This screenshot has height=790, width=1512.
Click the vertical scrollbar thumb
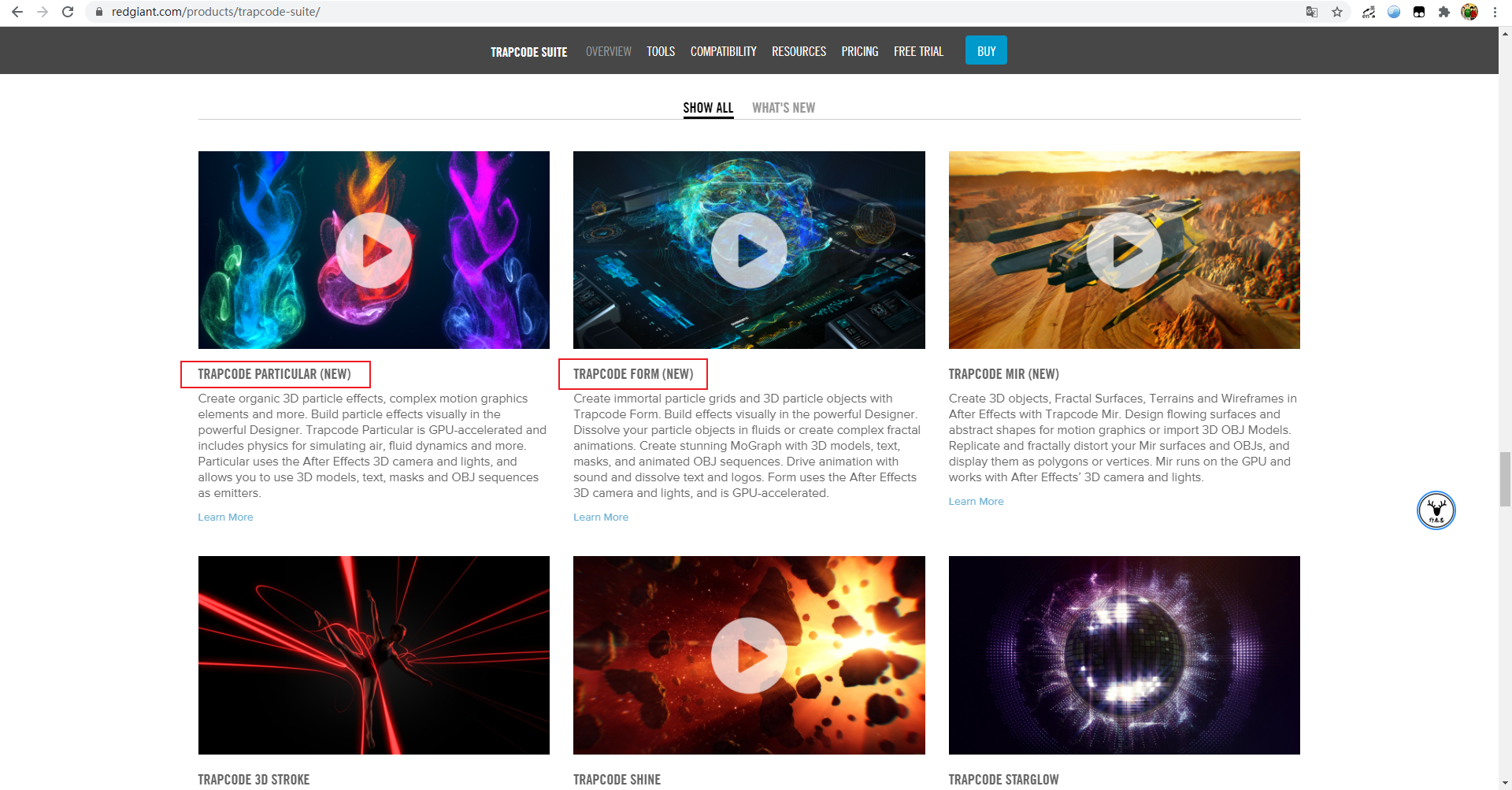(1505, 479)
